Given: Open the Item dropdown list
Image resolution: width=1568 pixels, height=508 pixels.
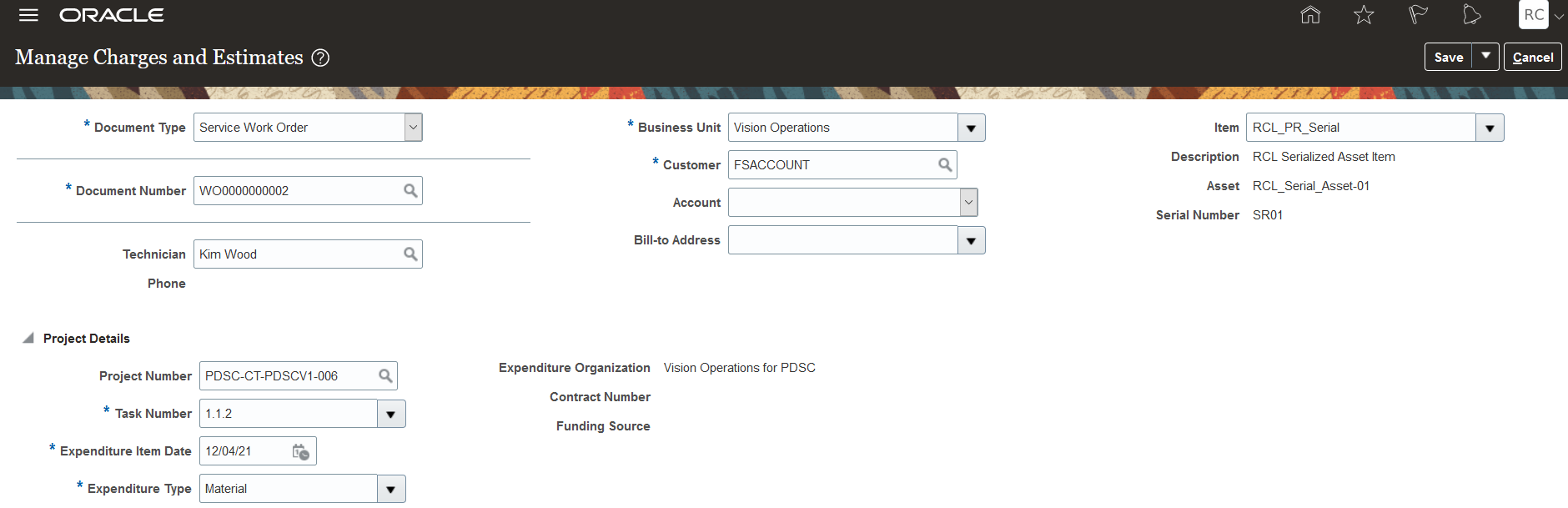Looking at the screenshot, I should point(1490,128).
